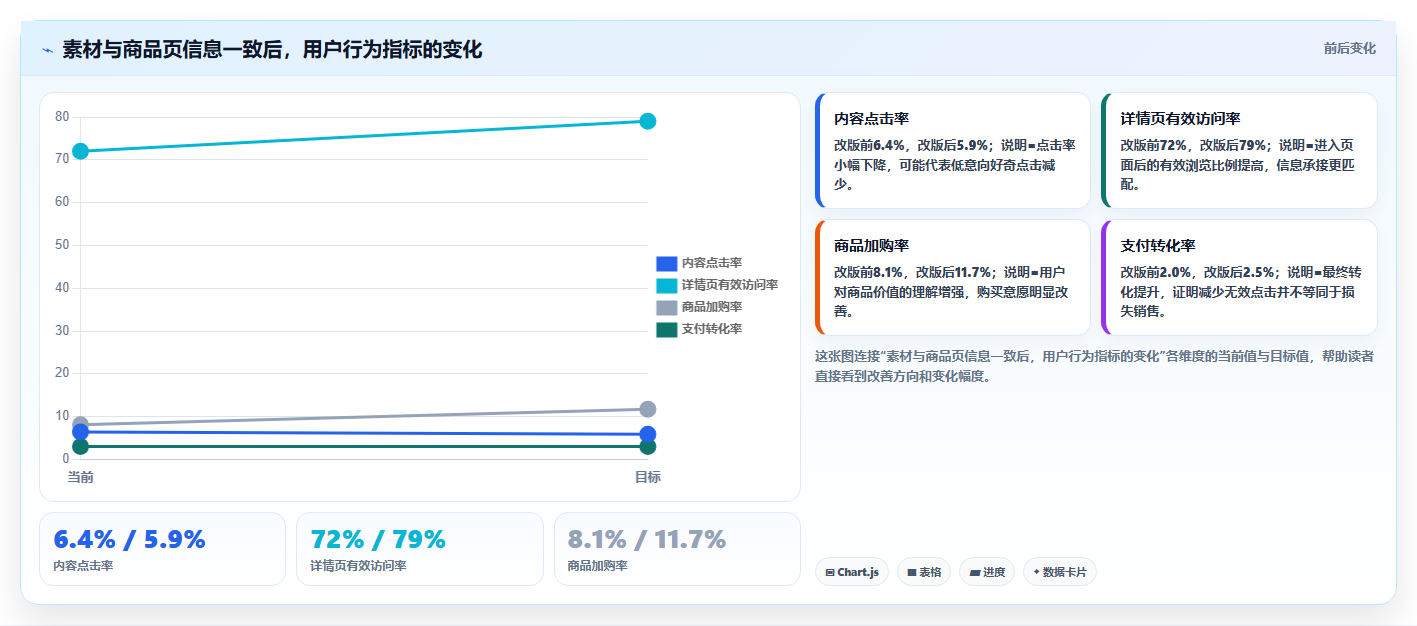The width and height of the screenshot is (1417, 626).
Task: Click the 8.1% / 11.7% stat value
Action: click(x=647, y=540)
